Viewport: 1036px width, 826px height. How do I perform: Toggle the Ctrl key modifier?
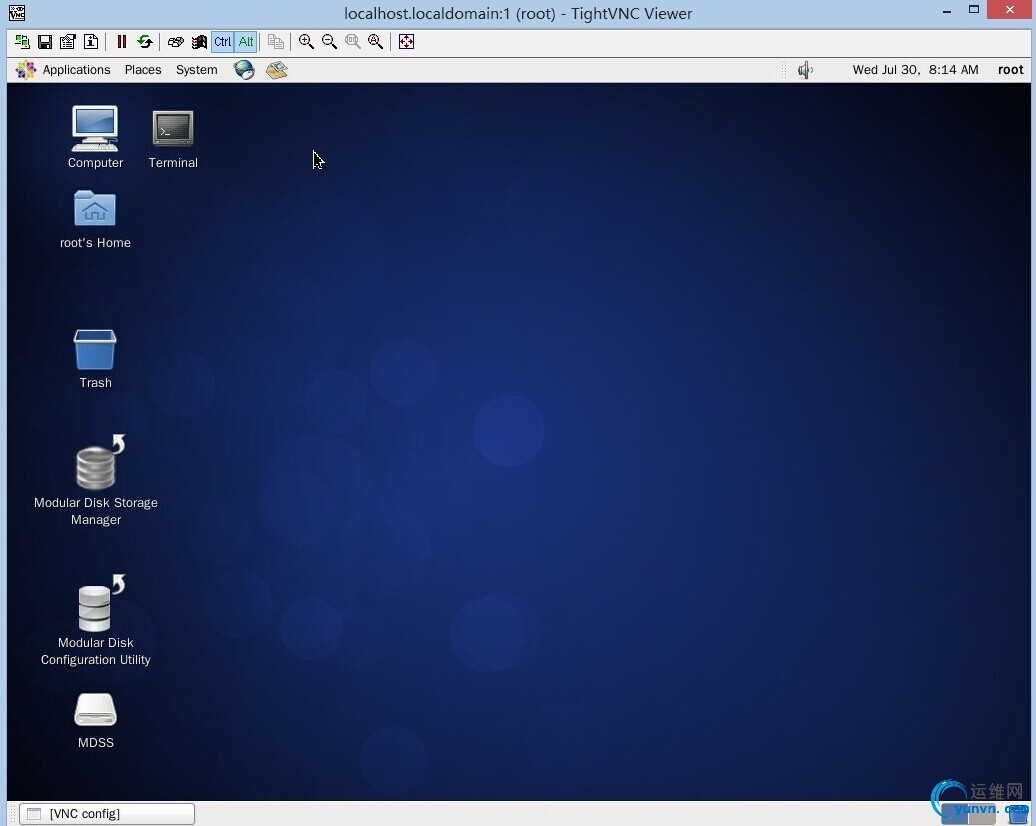tap(223, 42)
